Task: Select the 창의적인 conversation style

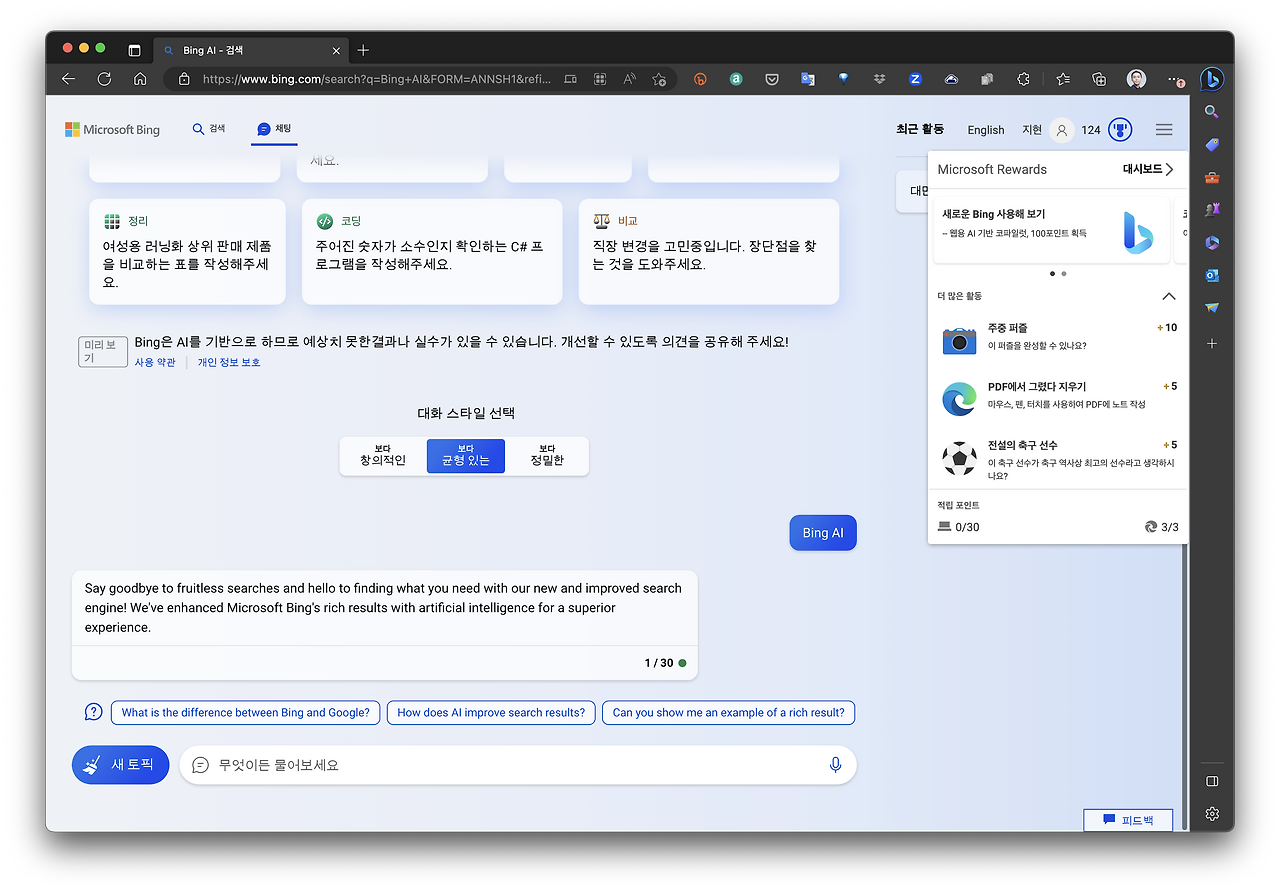Action: click(x=383, y=456)
